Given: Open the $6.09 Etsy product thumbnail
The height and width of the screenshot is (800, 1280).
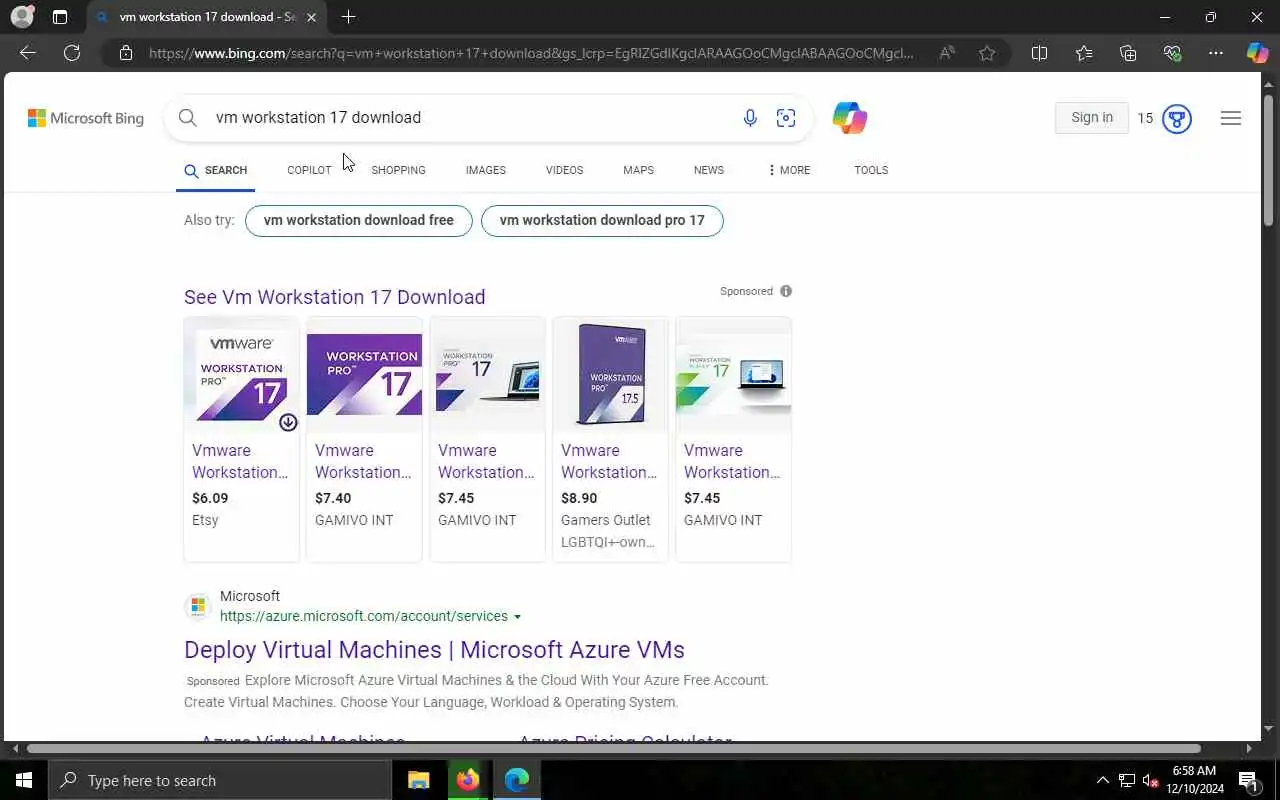Looking at the screenshot, I should (x=242, y=375).
